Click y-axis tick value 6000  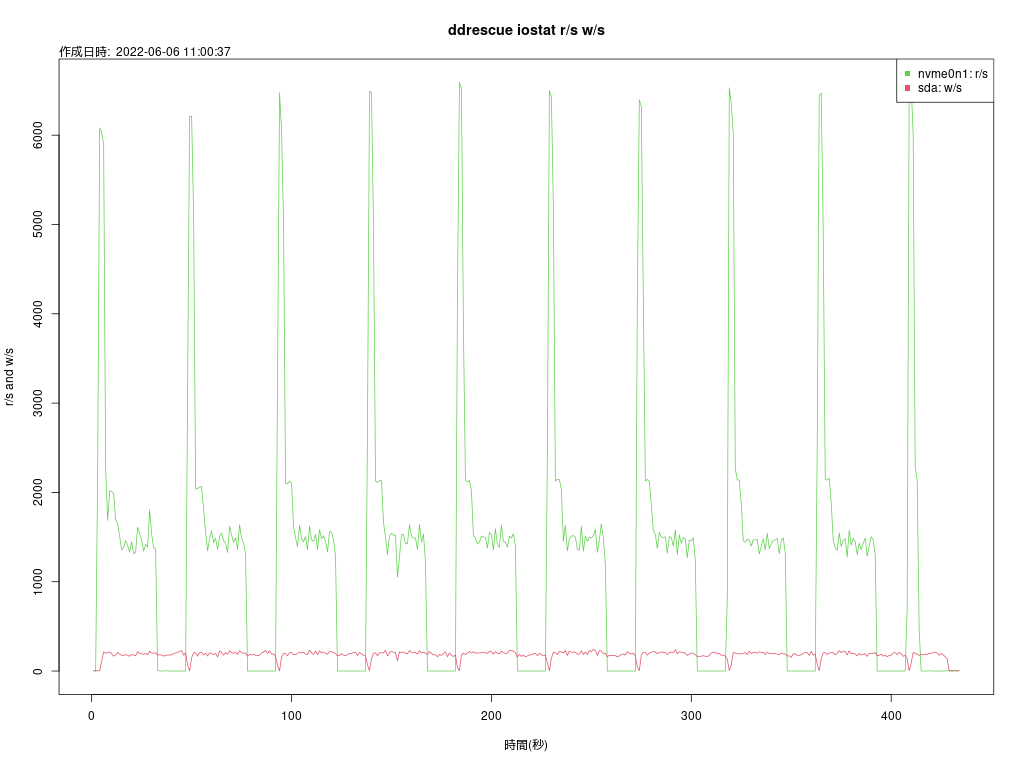pyautogui.click(x=38, y=135)
